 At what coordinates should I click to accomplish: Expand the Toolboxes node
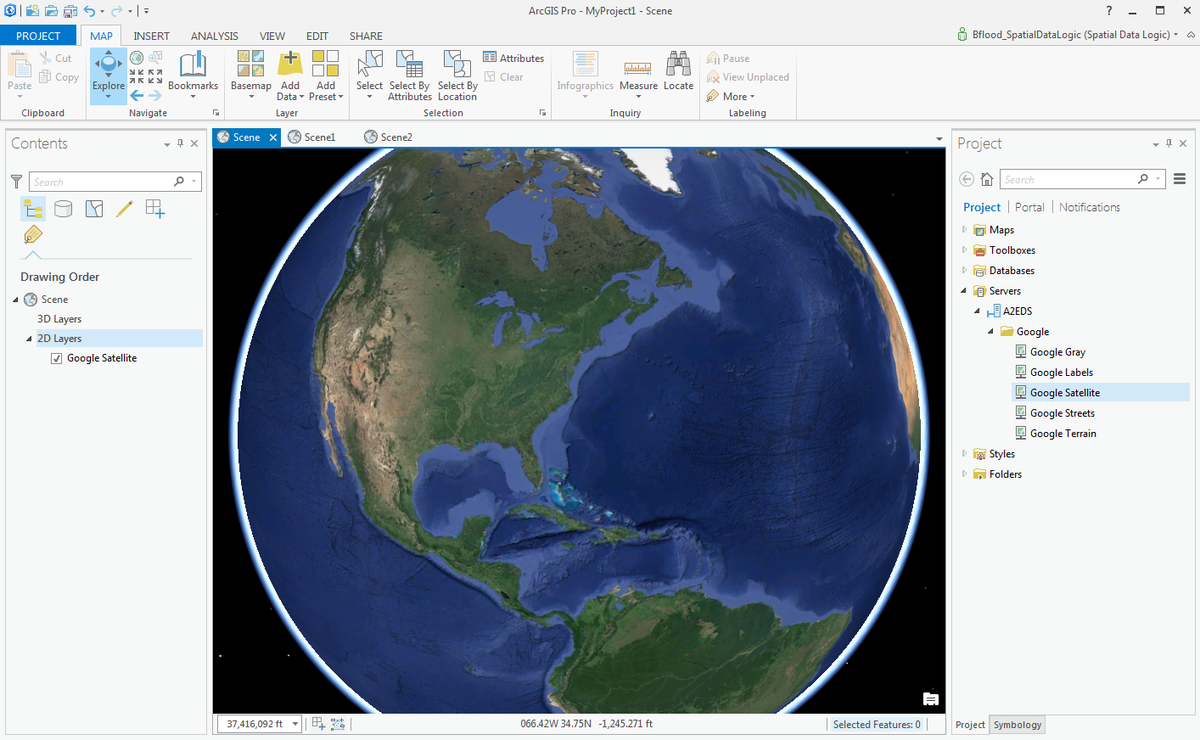pos(964,250)
